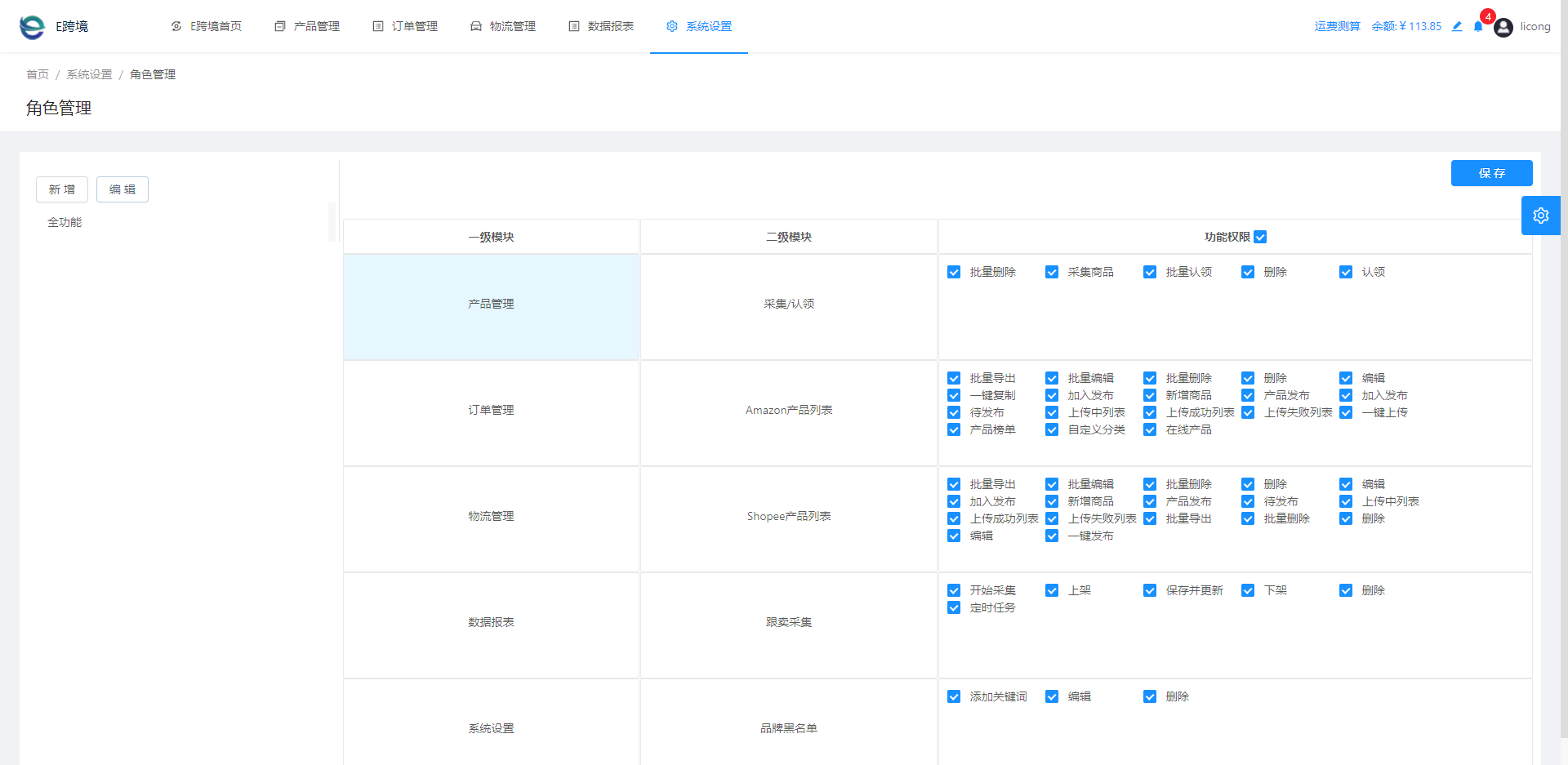Image resolution: width=1568 pixels, height=765 pixels.
Task: Click the 新增 role button
Action: pyautogui.click(x=62, y=189)
